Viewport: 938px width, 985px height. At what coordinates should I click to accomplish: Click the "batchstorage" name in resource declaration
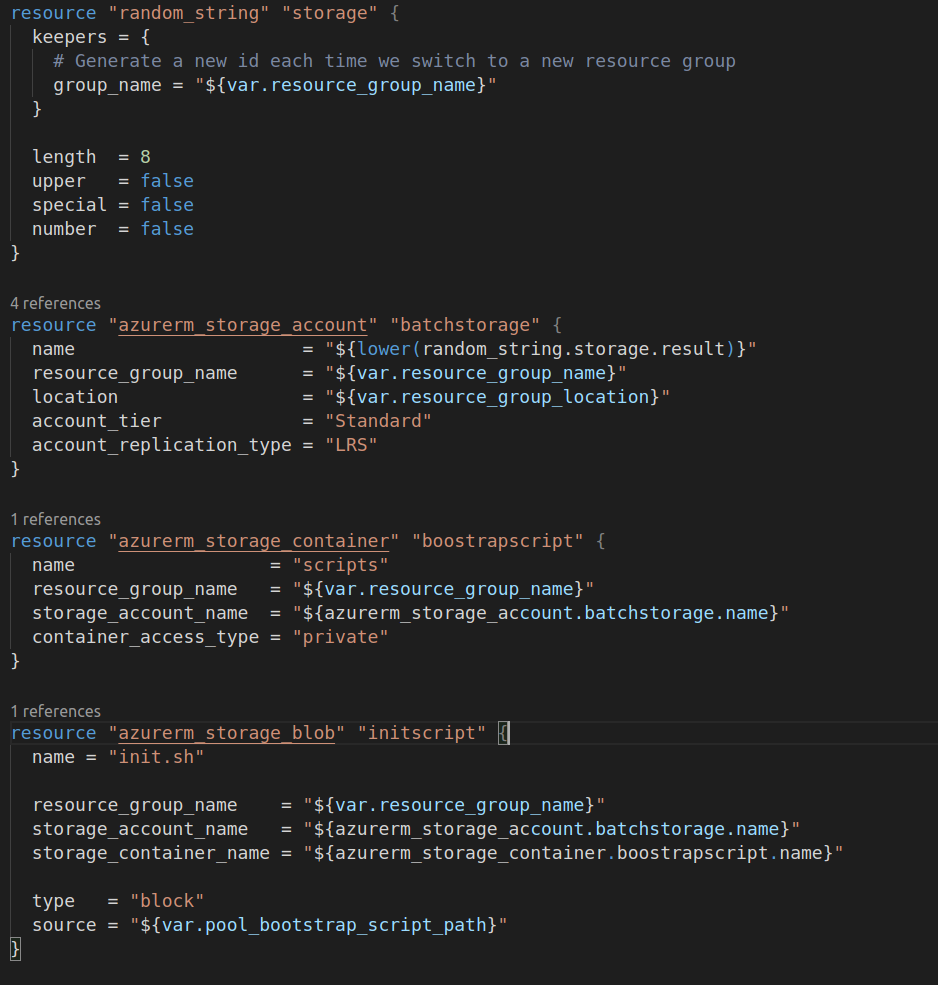tap(465, 325)
